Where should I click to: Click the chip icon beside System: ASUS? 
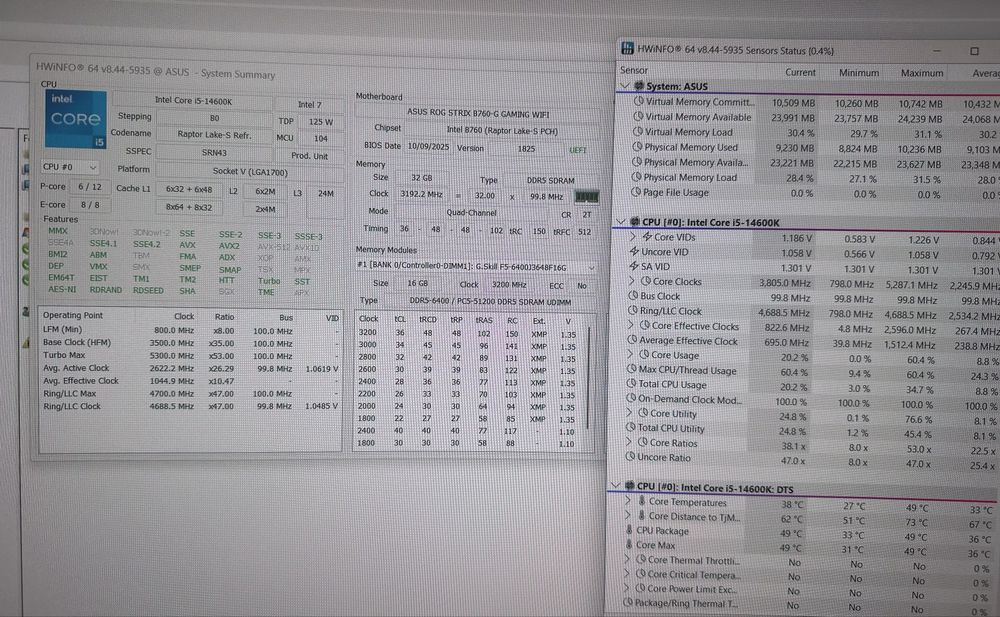pyautogui.click(x=638, y=85)
